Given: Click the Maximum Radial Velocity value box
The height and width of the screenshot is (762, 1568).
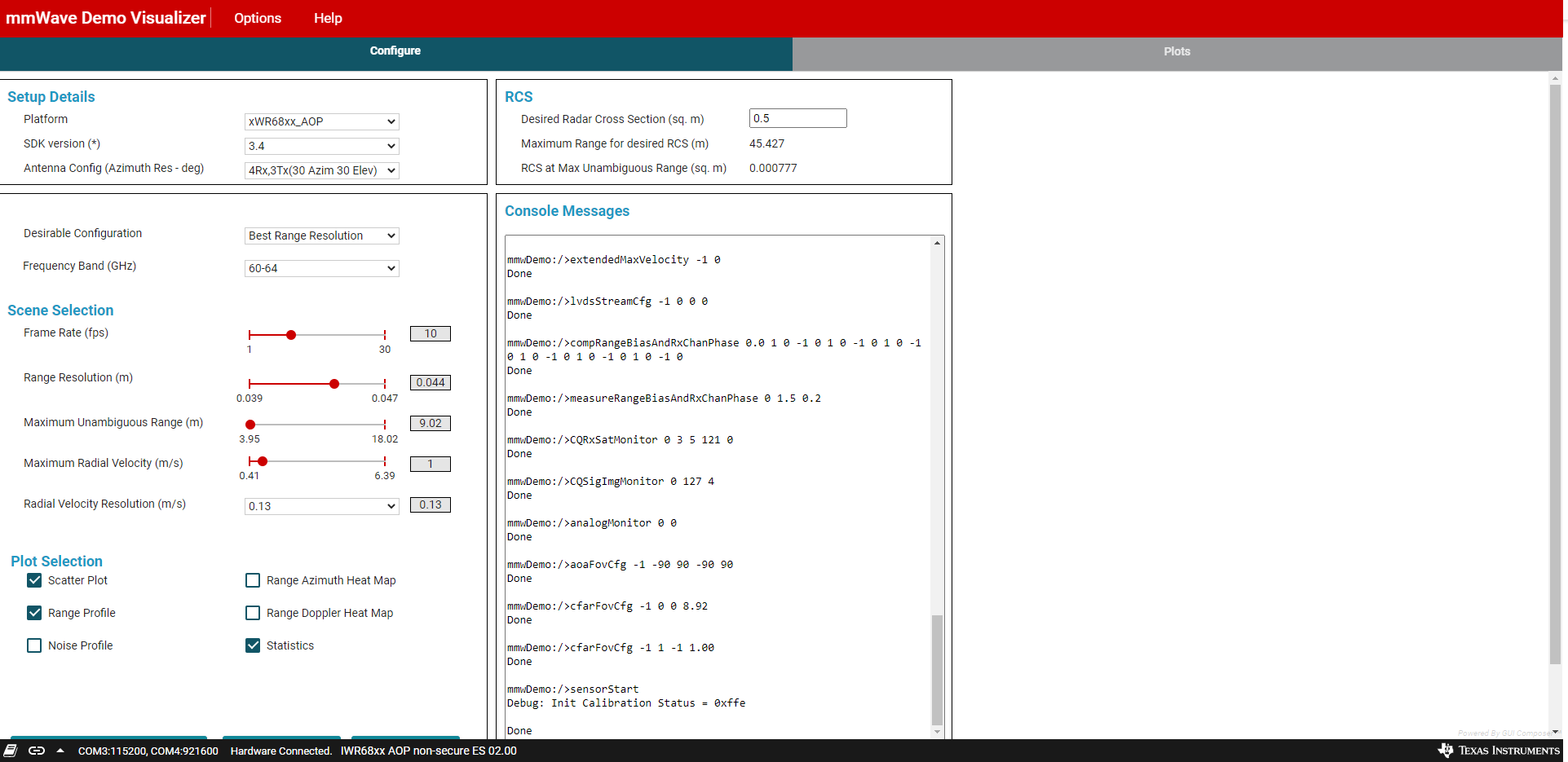Looking at the screenshot, I should click(x=431, y=464).
